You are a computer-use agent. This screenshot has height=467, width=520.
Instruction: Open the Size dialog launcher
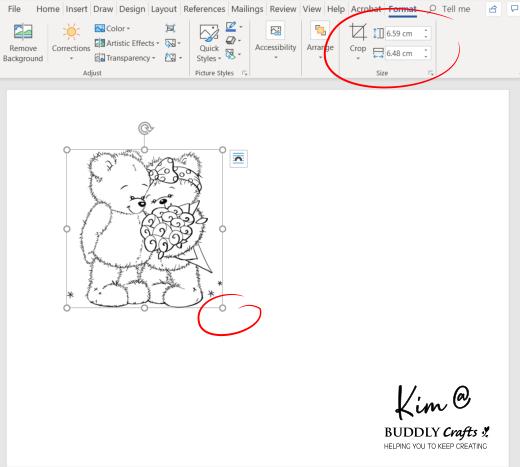point(430,73)
